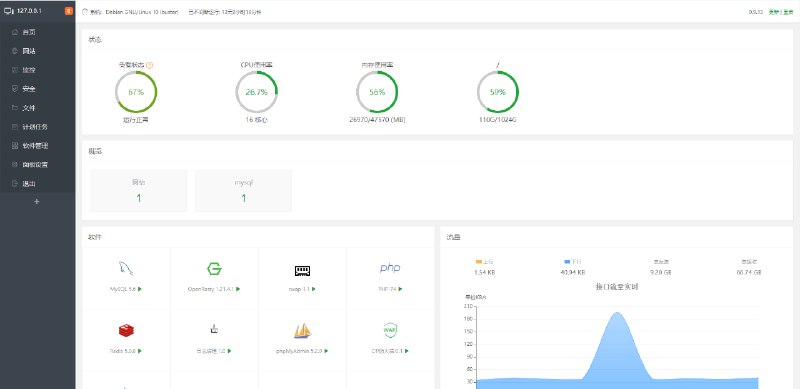The height and width of the screenshot is (389, 800).
Task: Click the green WAF shield icon
Action: tap(390, 330)
